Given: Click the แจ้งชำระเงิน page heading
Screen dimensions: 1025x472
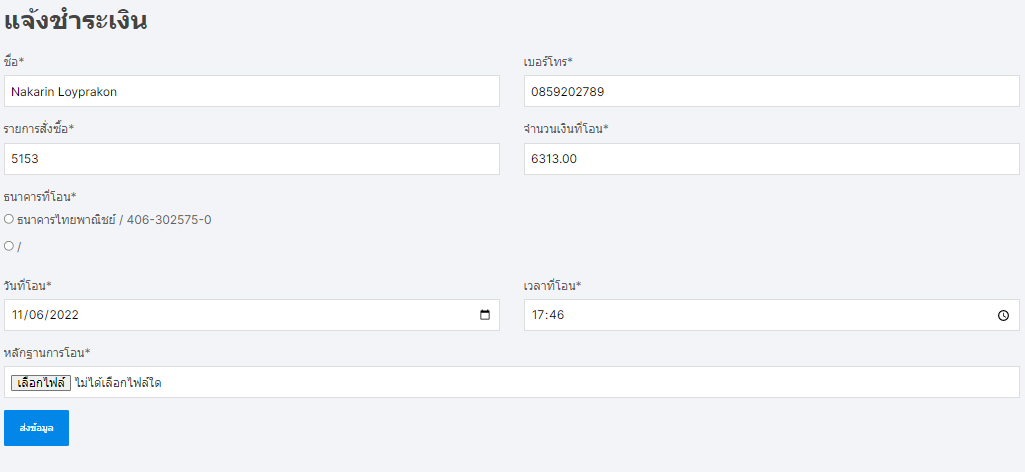Looking at the screenshot, I should pyautogui.click(x=76, y=22).
